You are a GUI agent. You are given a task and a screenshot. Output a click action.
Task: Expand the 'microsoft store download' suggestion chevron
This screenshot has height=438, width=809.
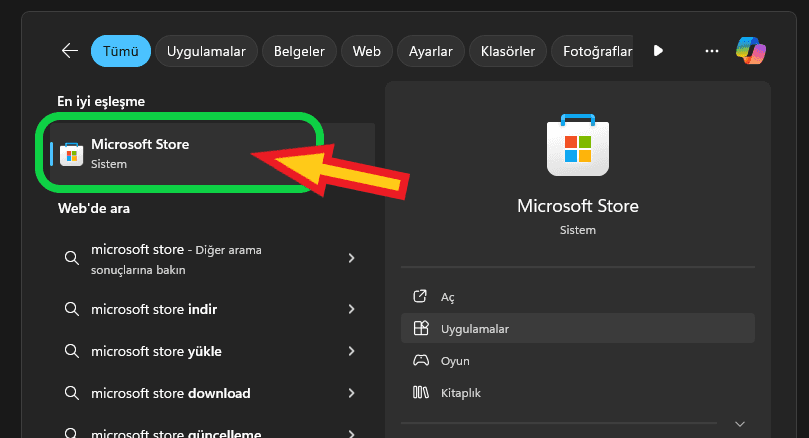pyautogui.click(x=351, y=393)
